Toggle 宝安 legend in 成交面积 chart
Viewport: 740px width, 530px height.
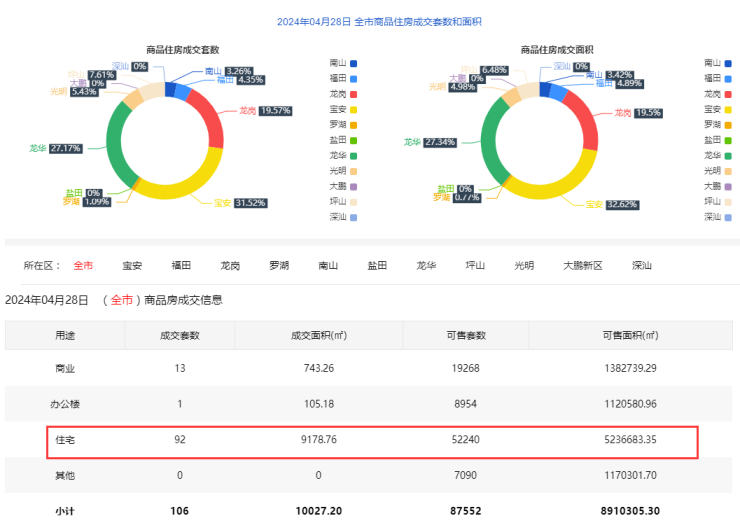coord(717,108)
